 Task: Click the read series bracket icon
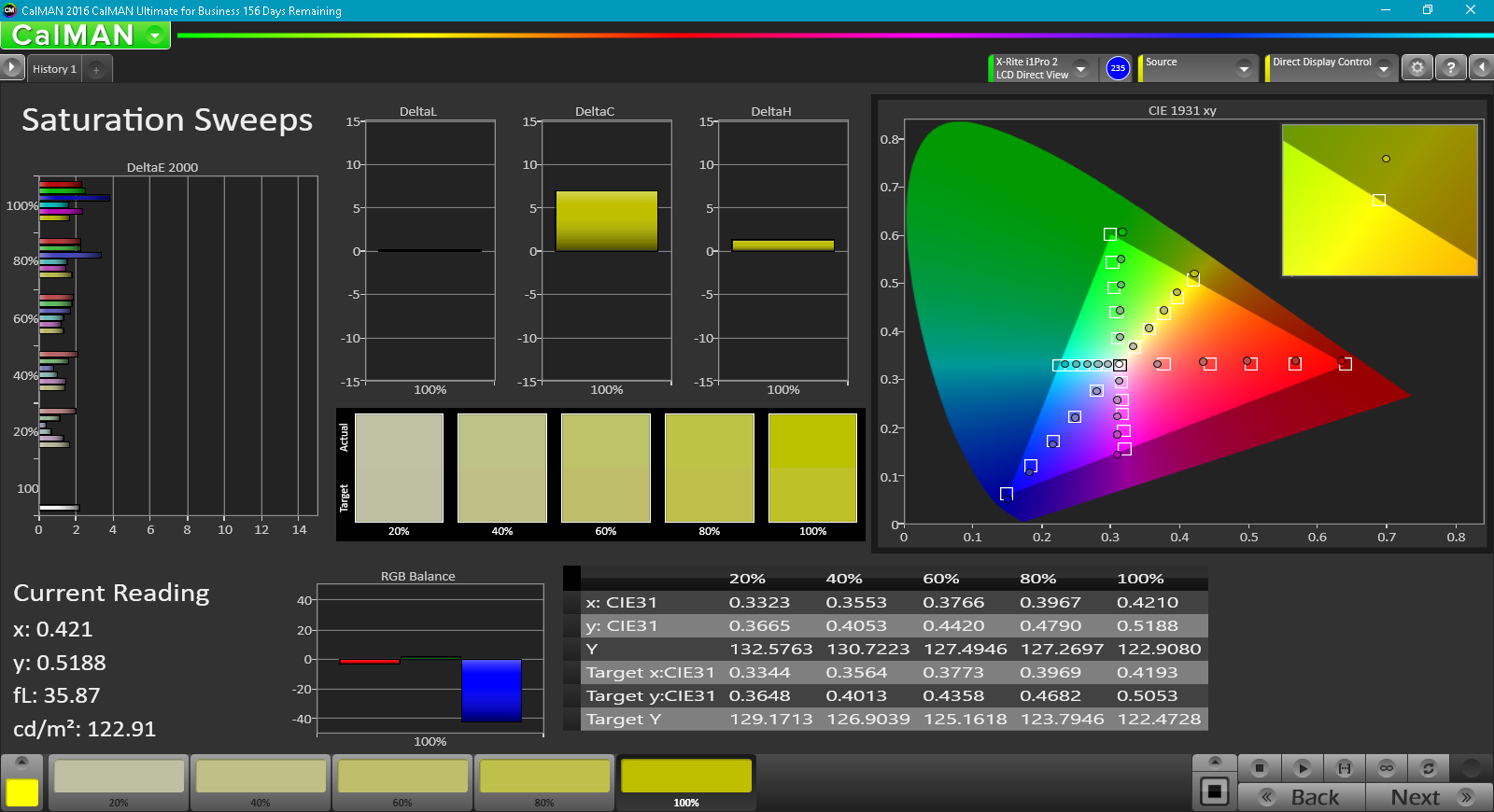pyautogui.click(x=1344, y=768)
